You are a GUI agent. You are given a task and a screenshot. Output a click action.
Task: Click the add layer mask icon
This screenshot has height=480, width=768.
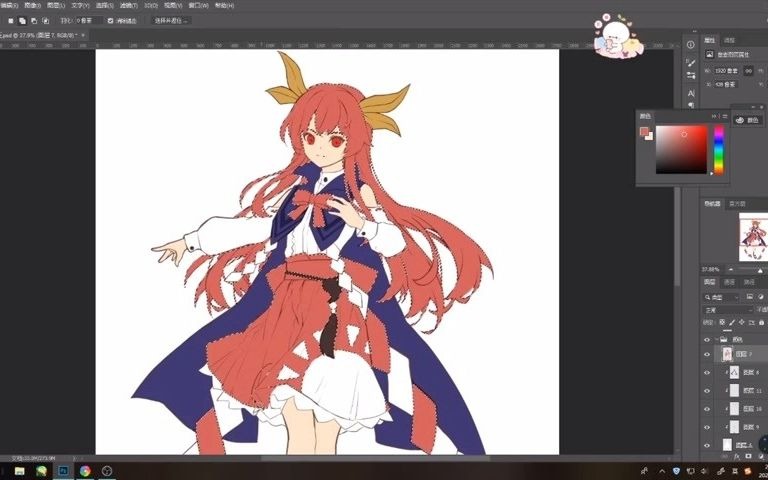[748, 456]
